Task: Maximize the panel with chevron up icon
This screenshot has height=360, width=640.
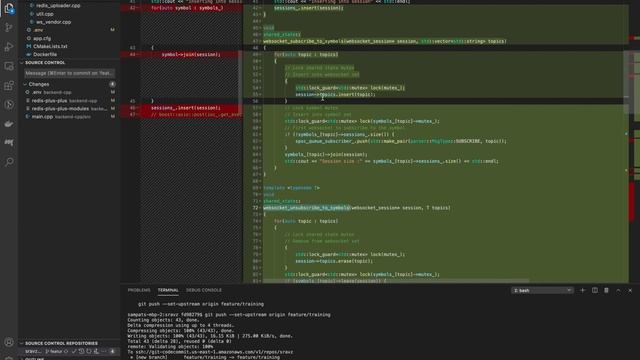Action: click(618, 290)
